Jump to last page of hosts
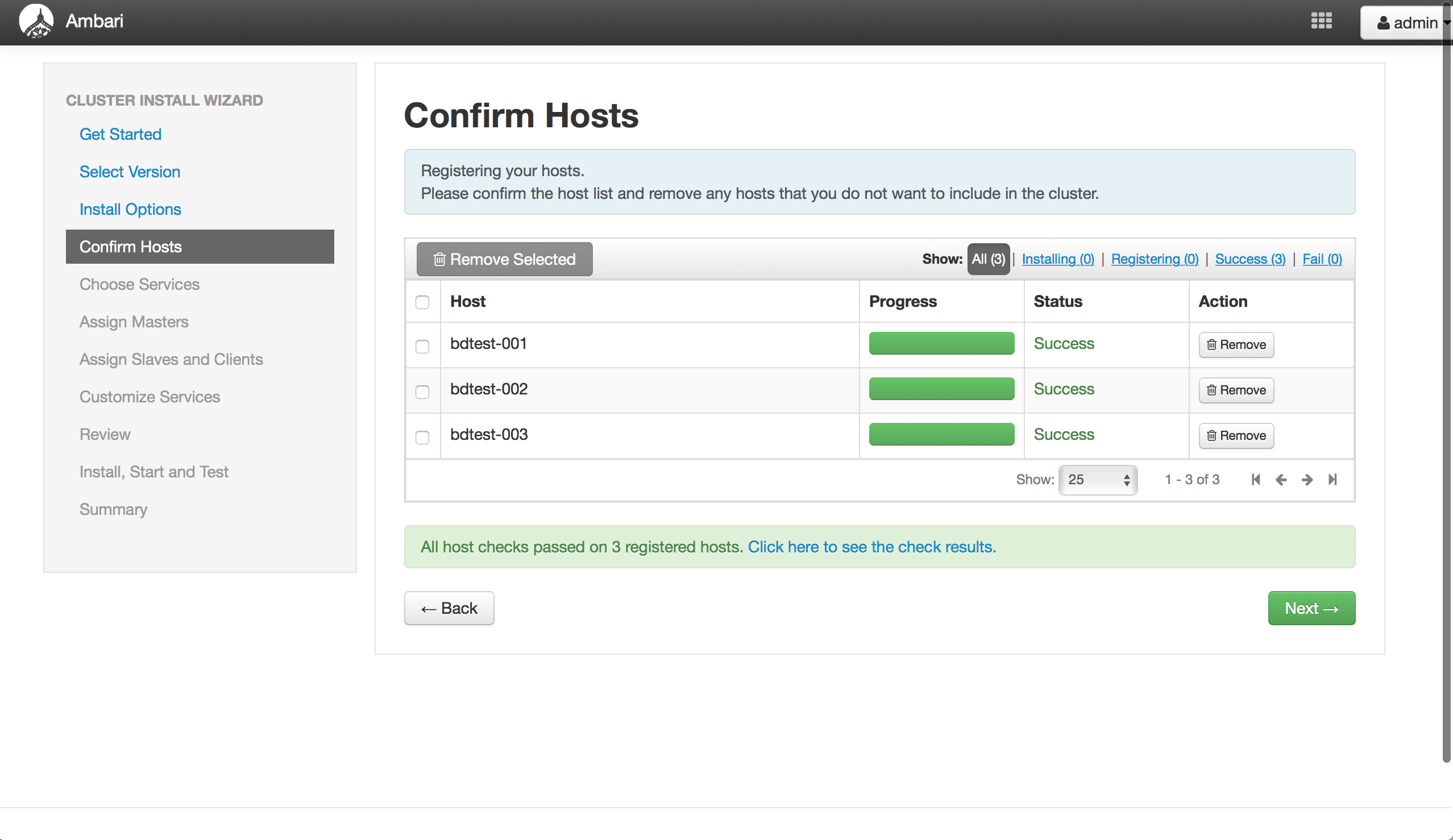This screenshot has height=840, width=1453. [1332, 480]
